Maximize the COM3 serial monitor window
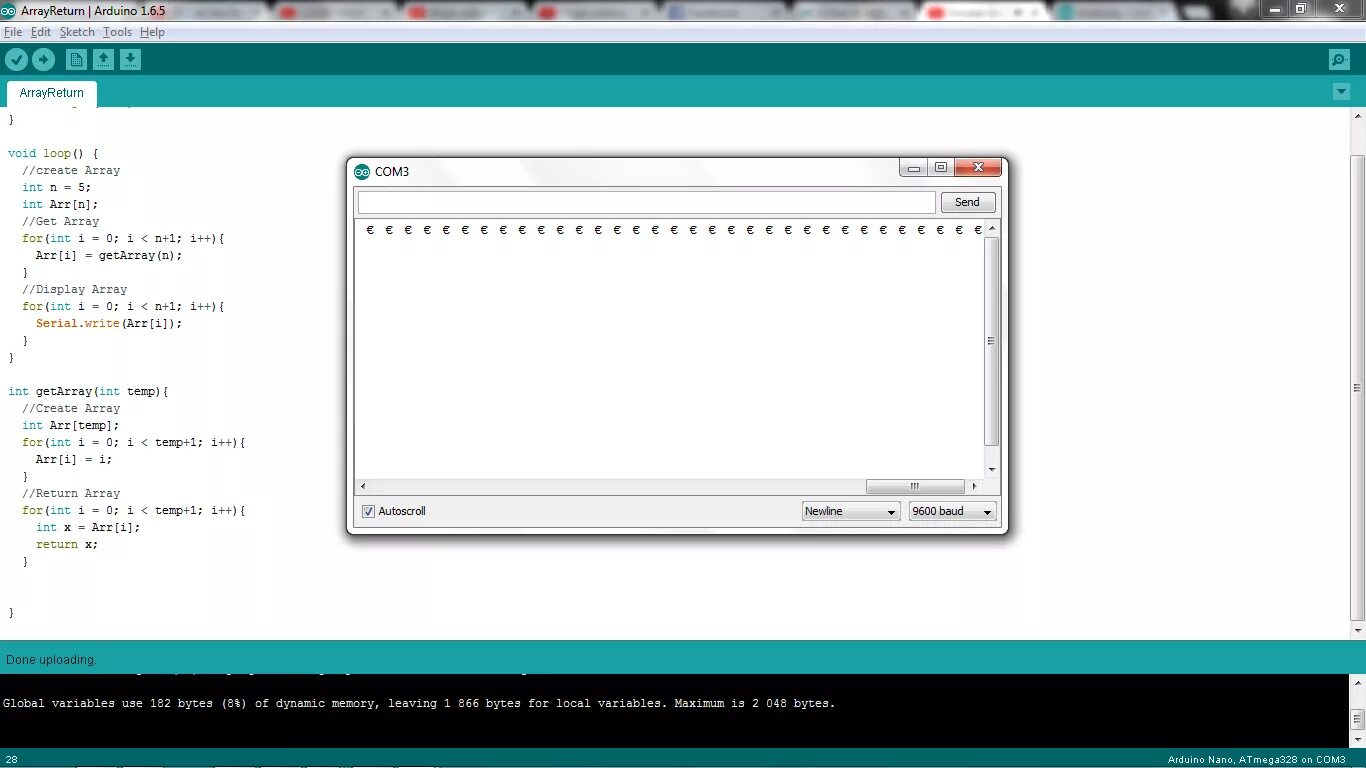Viewport: 1366px width, 768px height. [x=941, y=167]
